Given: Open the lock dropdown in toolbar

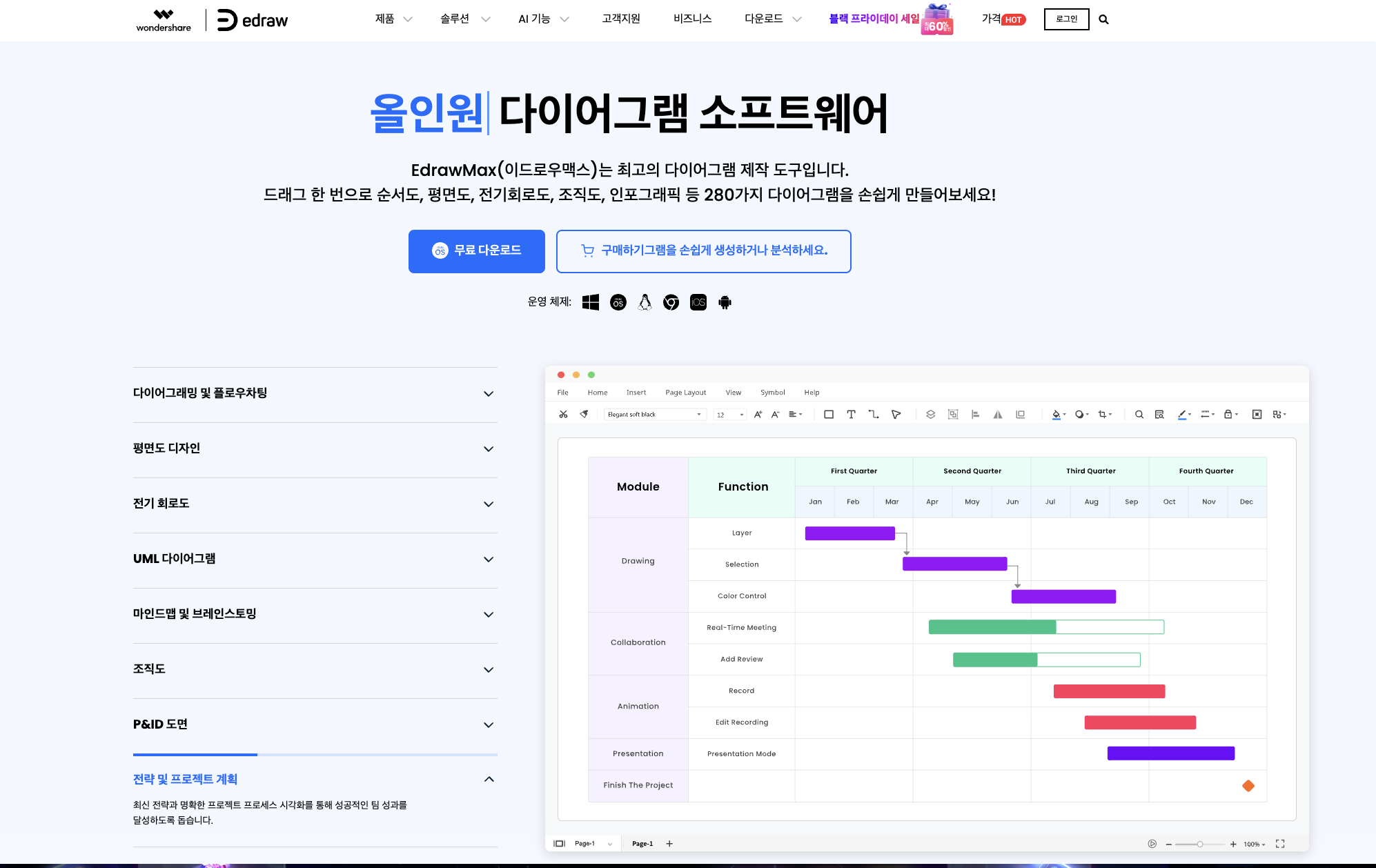Looking at the screenshot, I should [x=1231, y=415].
